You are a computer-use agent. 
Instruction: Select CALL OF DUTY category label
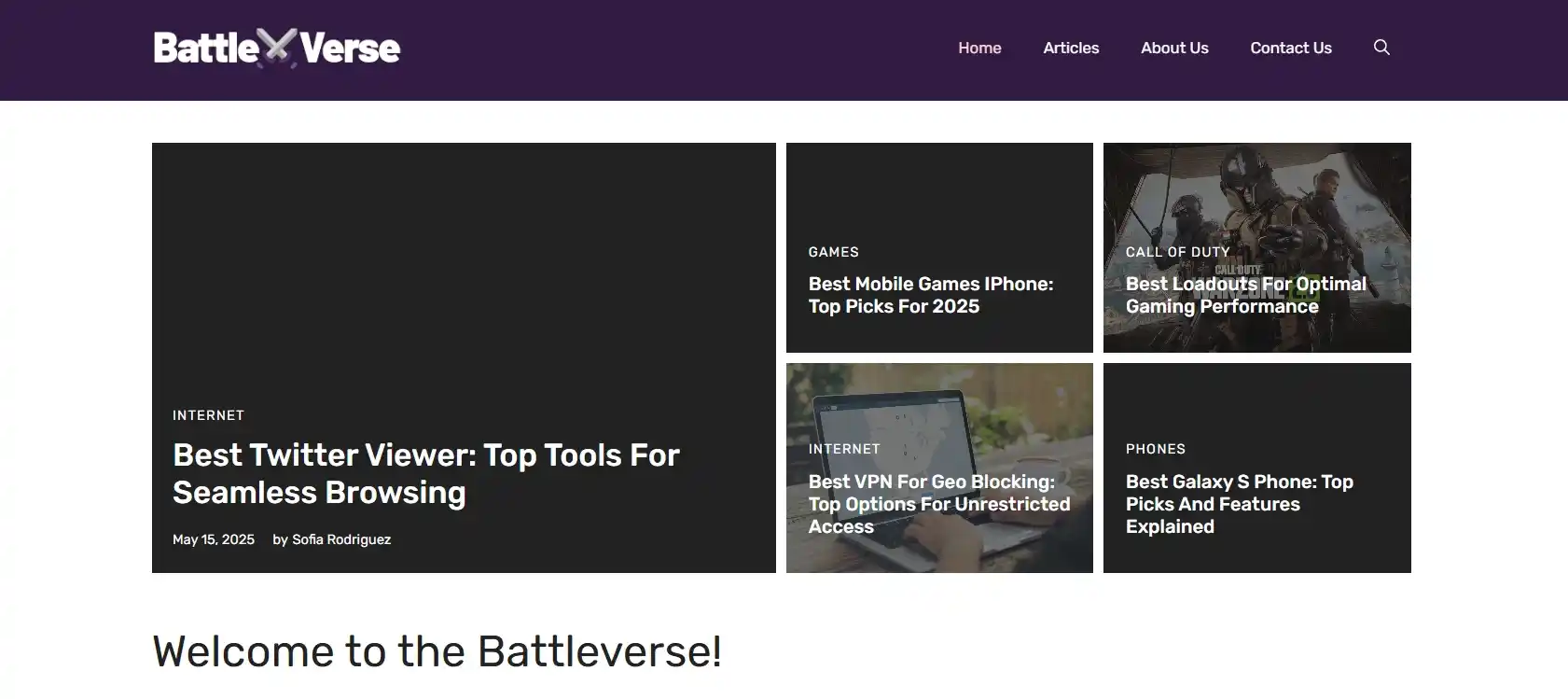(x=1178, y=252)
